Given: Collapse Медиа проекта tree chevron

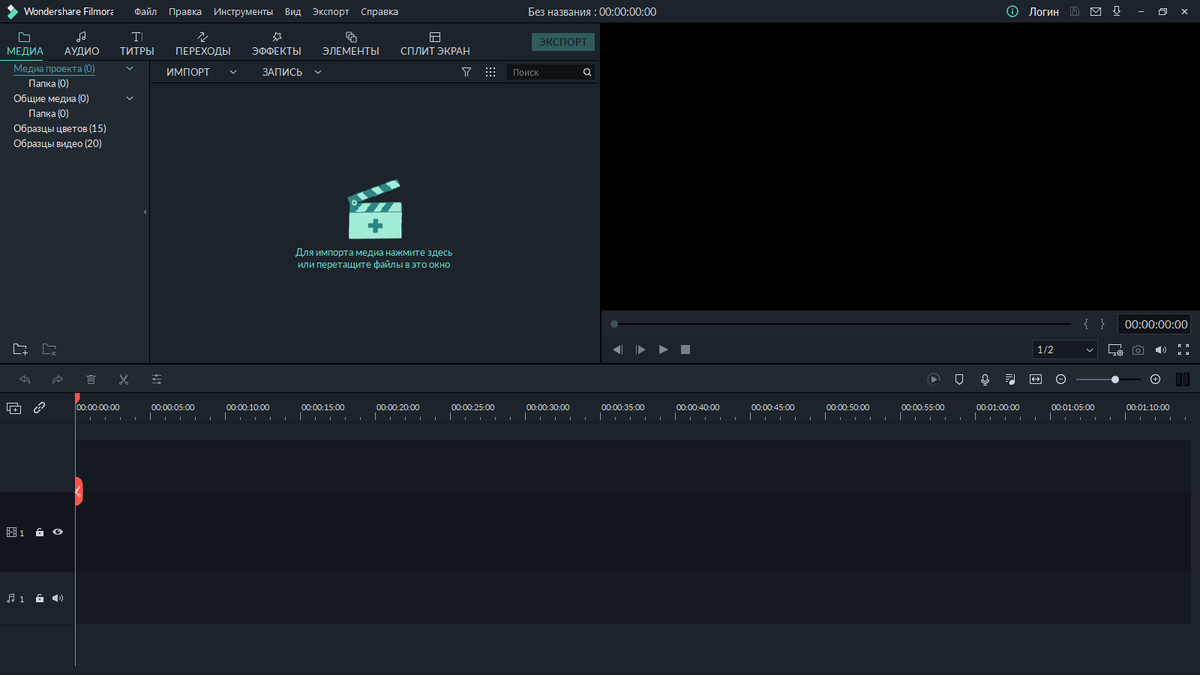Looking at the screenshot, I should (129, 69).
